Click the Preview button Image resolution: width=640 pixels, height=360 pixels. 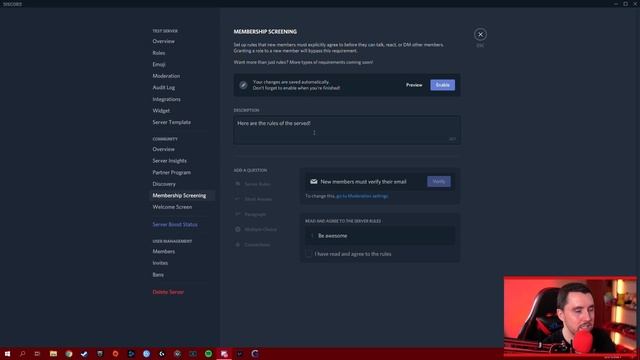click(x=414, y=85)
